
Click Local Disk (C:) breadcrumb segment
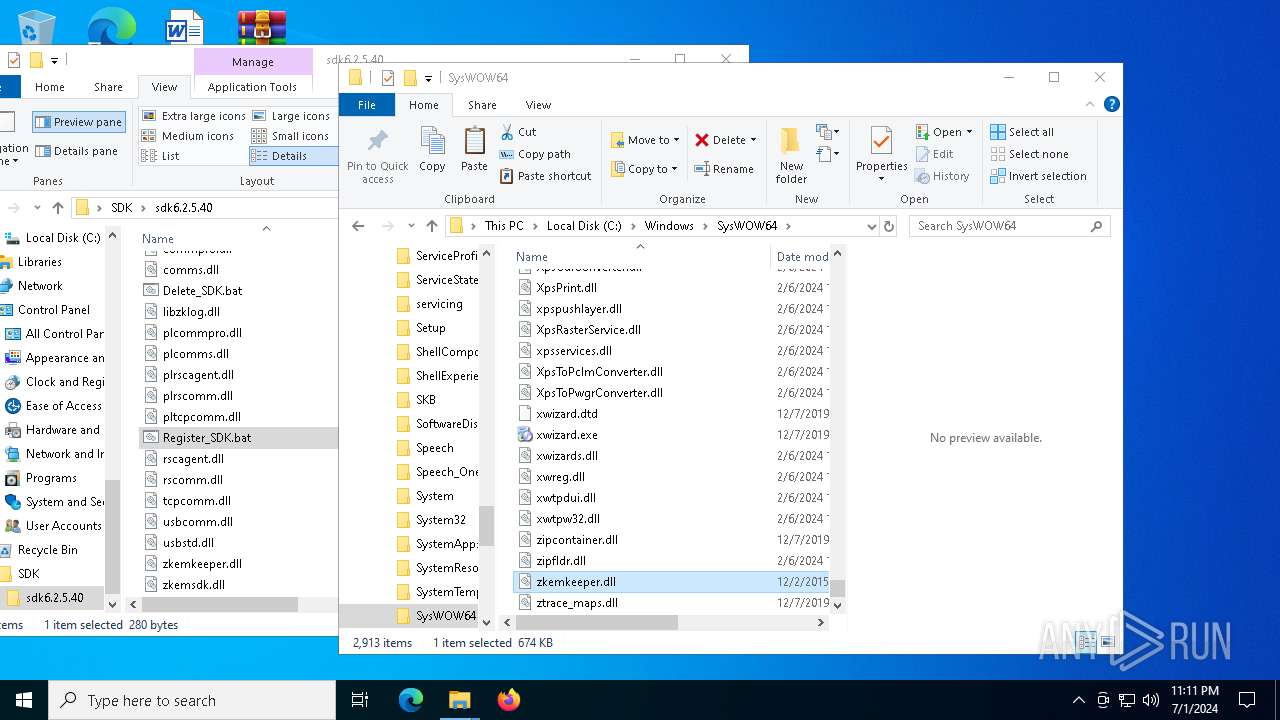point(584,226)
